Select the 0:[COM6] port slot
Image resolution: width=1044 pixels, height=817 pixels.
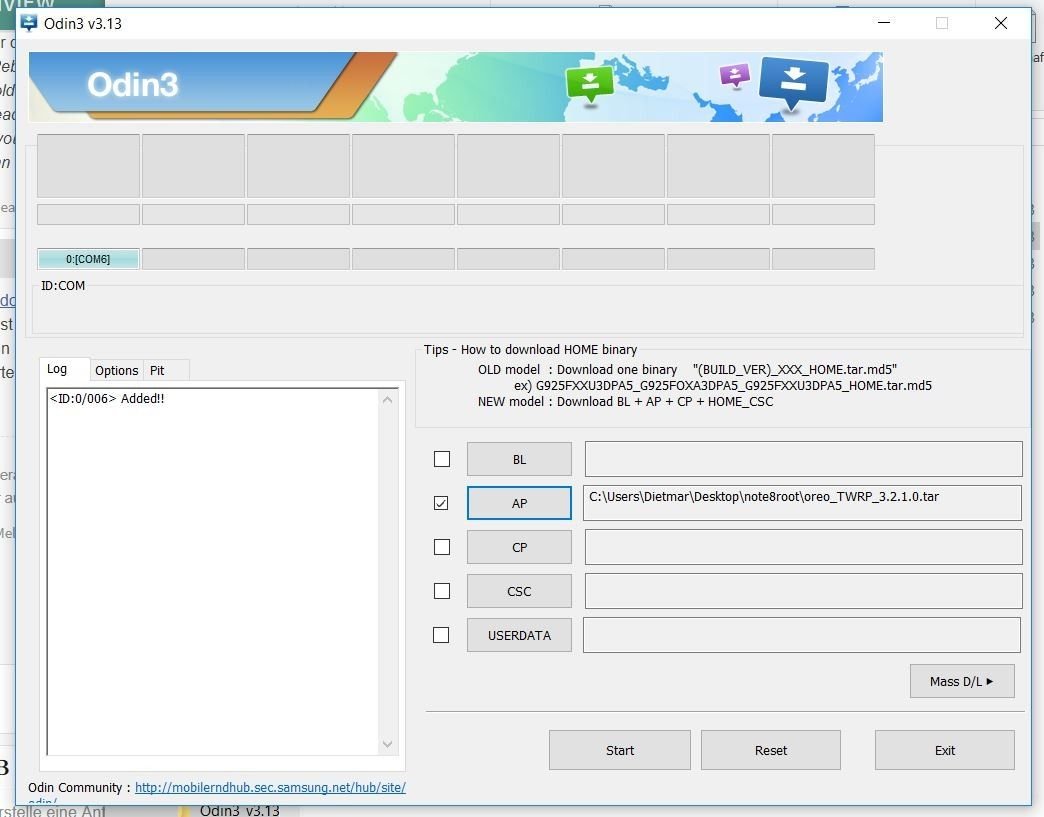tap(88, 259)
